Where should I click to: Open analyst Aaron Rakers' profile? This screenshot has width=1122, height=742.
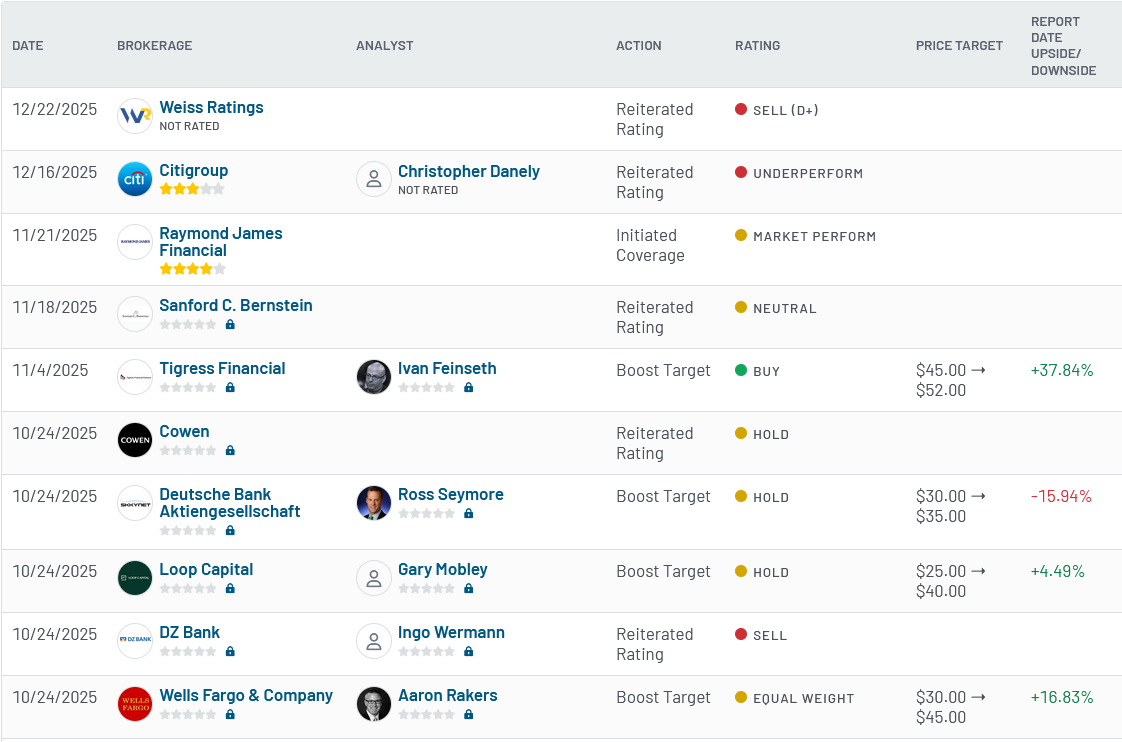pyautogui.click(x=447, y=695)
